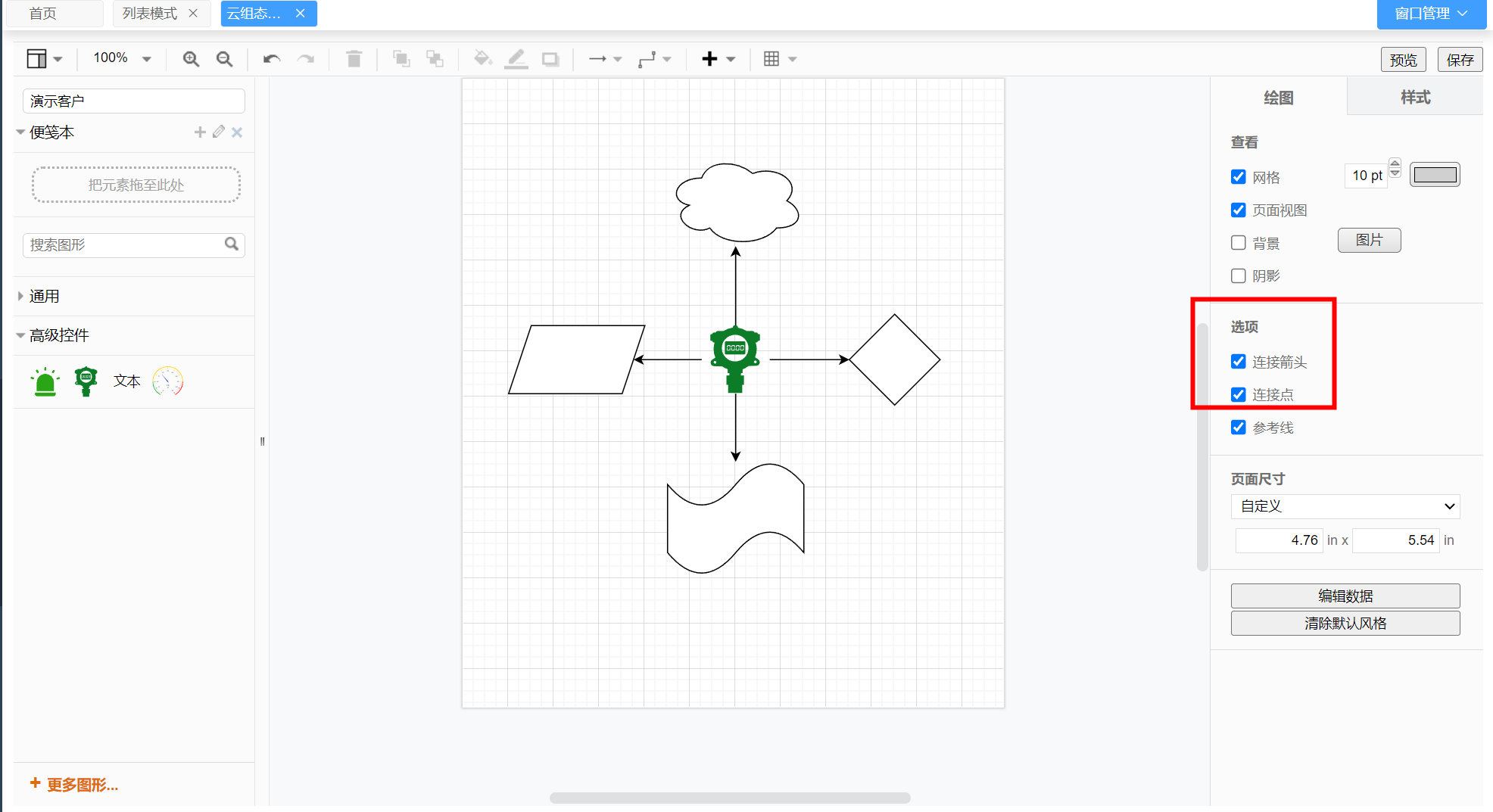Click the 编辑数据 button

(x=1345, y=596)
